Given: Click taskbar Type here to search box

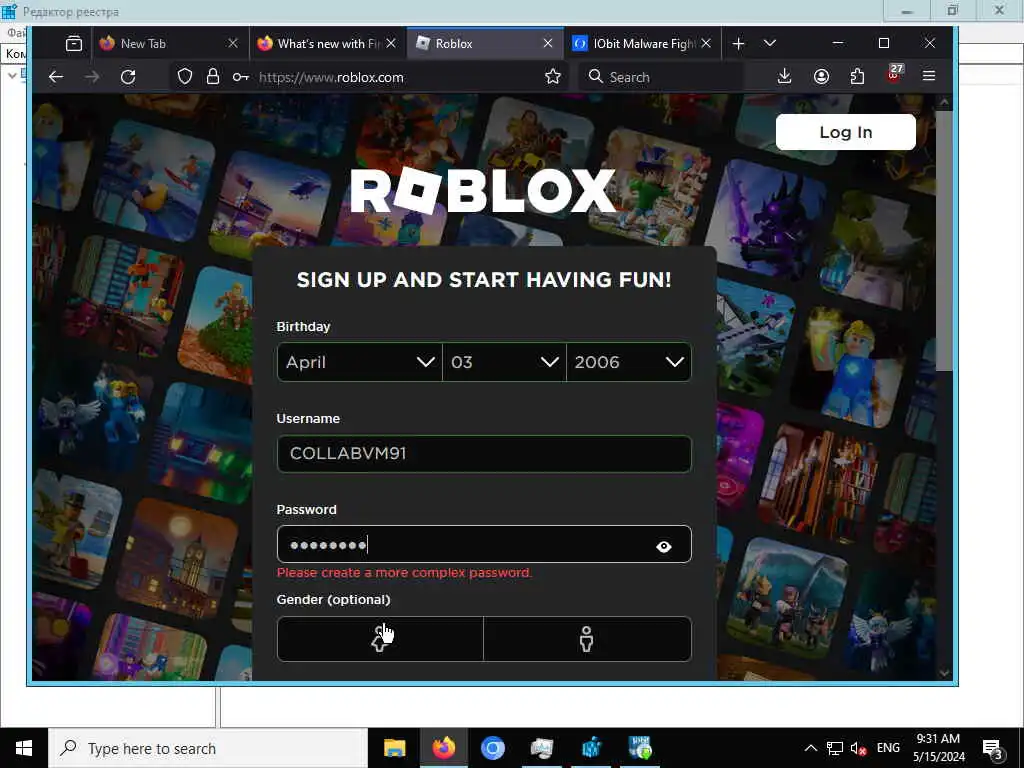Looking at the screenshot, I should coord(208,748).
